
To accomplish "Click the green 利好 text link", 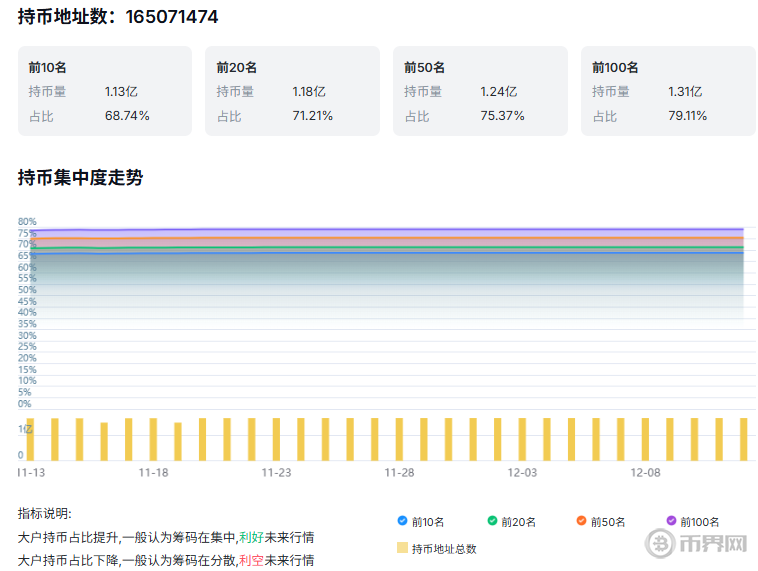I will tap(251, 537).
